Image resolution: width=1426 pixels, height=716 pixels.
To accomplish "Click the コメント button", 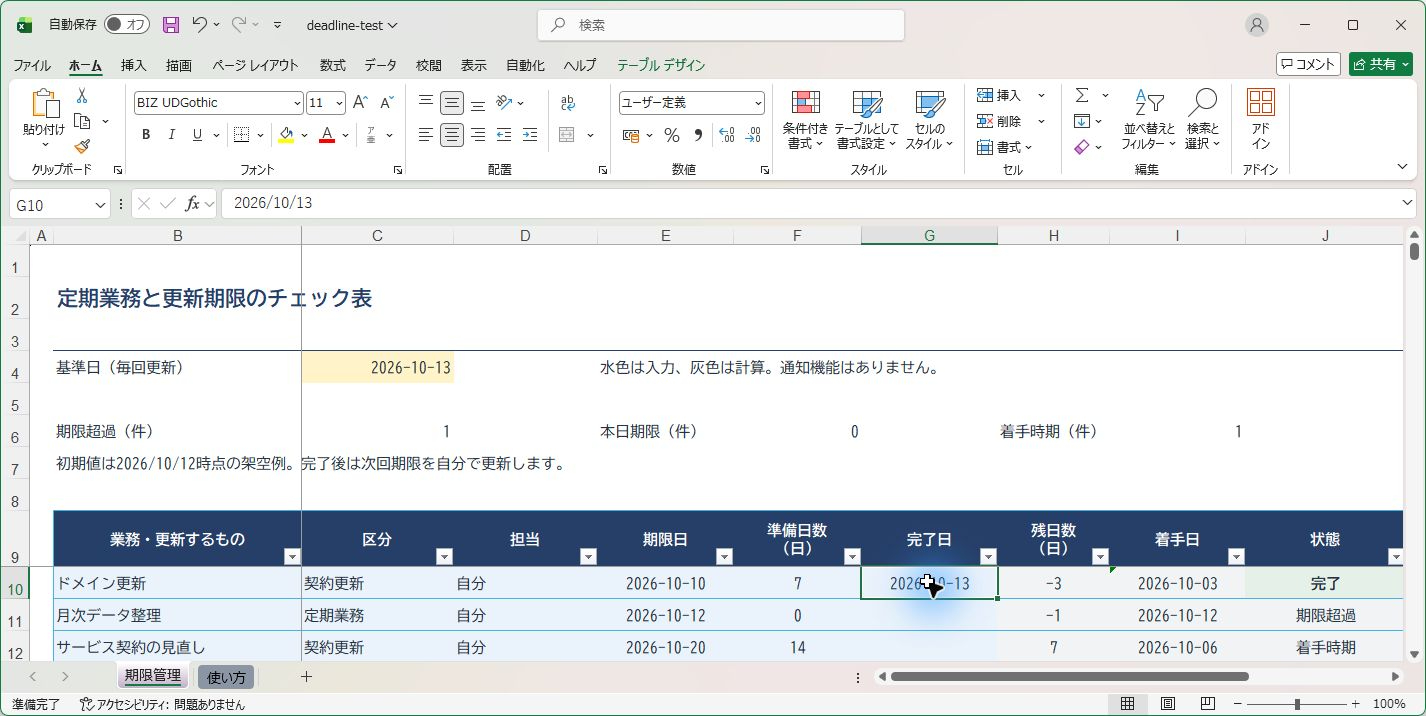I will [1308, 64].
